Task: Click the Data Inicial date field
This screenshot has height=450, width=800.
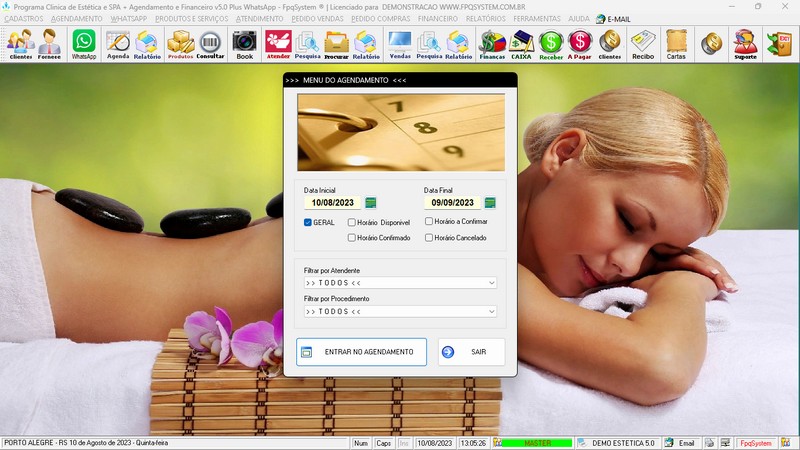Action: coord(333,203)
